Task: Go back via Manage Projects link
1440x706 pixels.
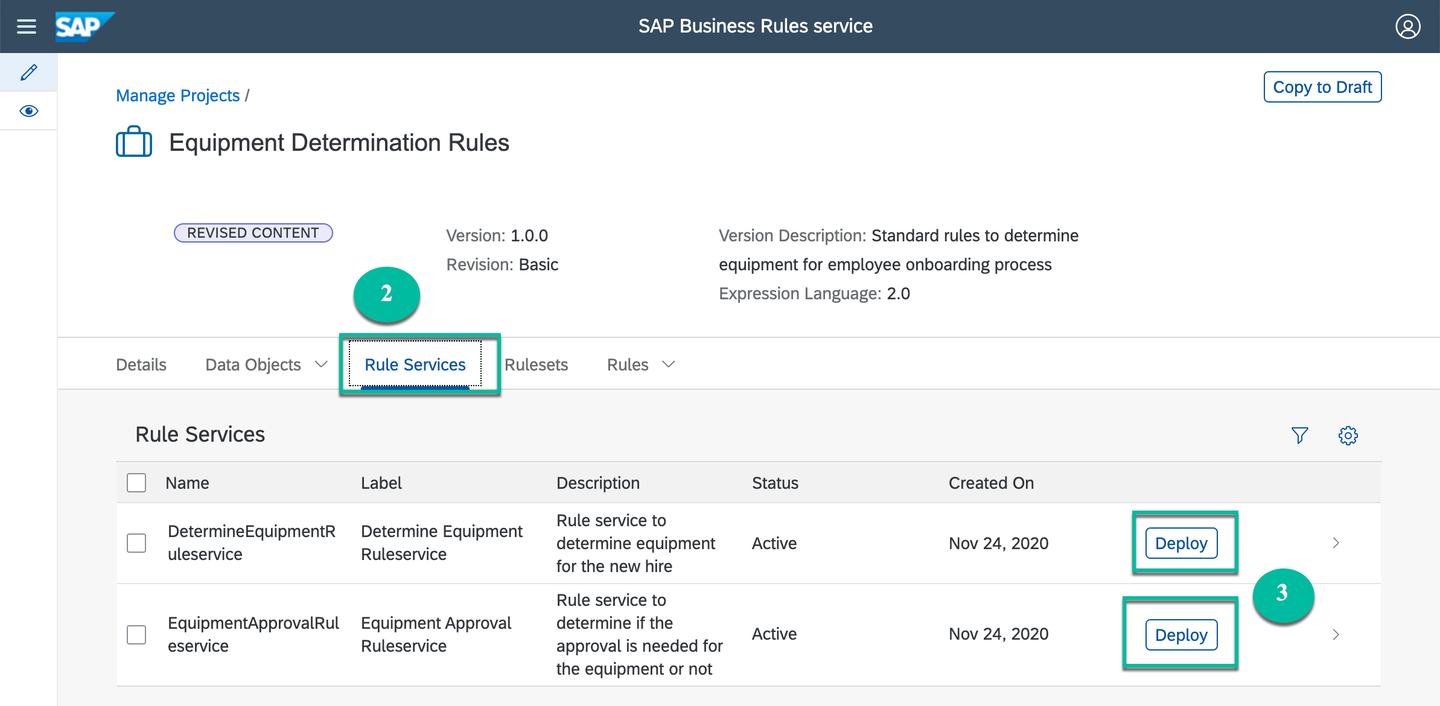Action: click(x=178, y=96)
